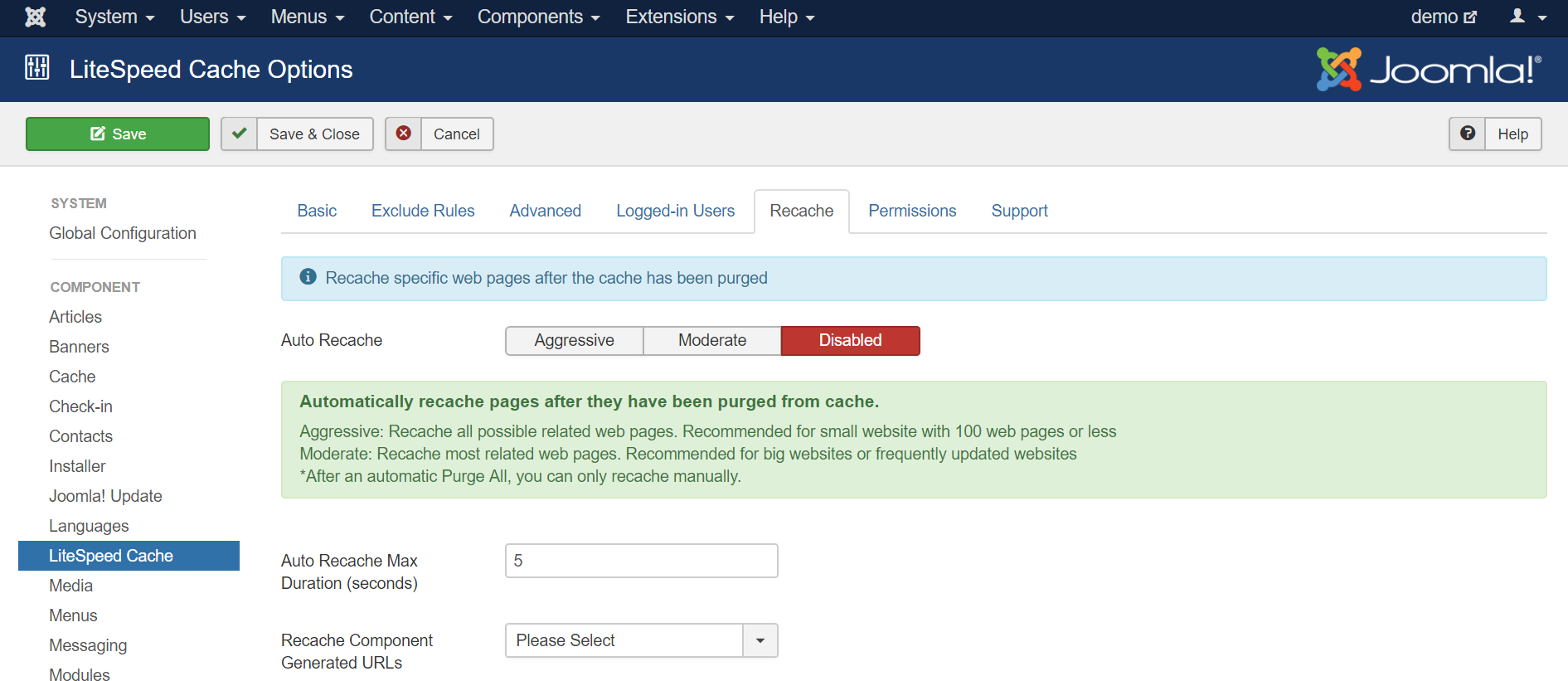Open Global Configuration in sidebar
The height and width of the screenshot is (681, 1568).
[x=123, y=233]
